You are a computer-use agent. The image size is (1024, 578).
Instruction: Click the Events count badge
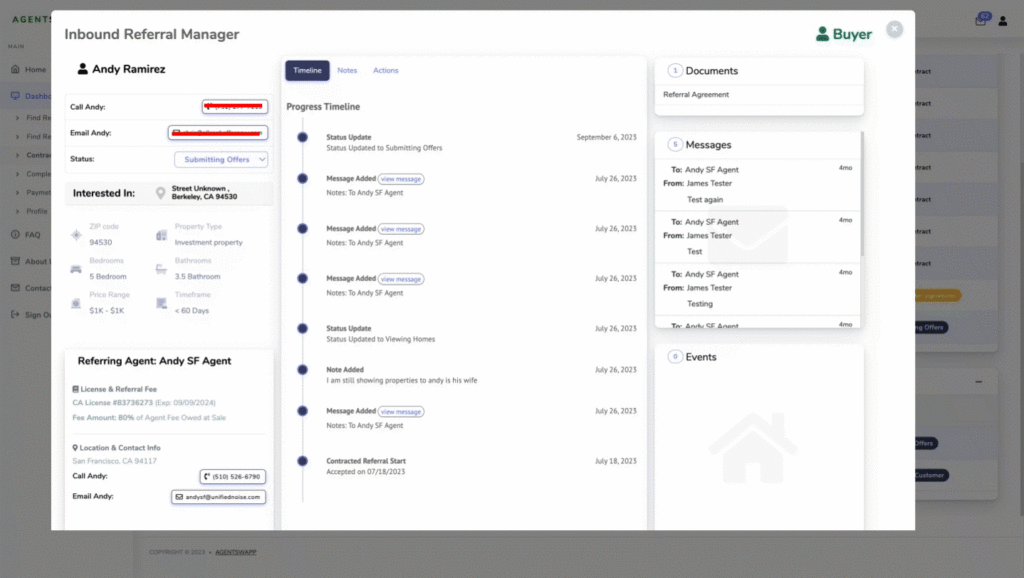(x=675, y=357)
